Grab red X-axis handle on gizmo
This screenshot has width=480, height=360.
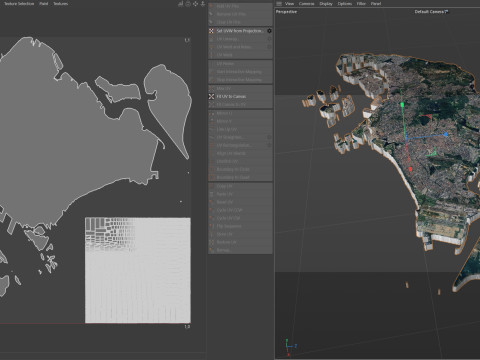(x=410, y=169)
